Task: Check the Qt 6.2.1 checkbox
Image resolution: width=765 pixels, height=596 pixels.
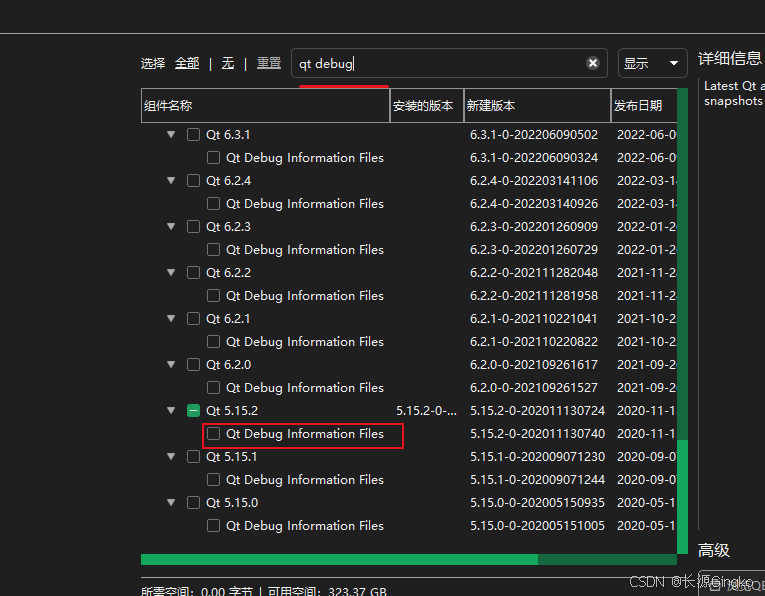Action: (x=193, y=318)
